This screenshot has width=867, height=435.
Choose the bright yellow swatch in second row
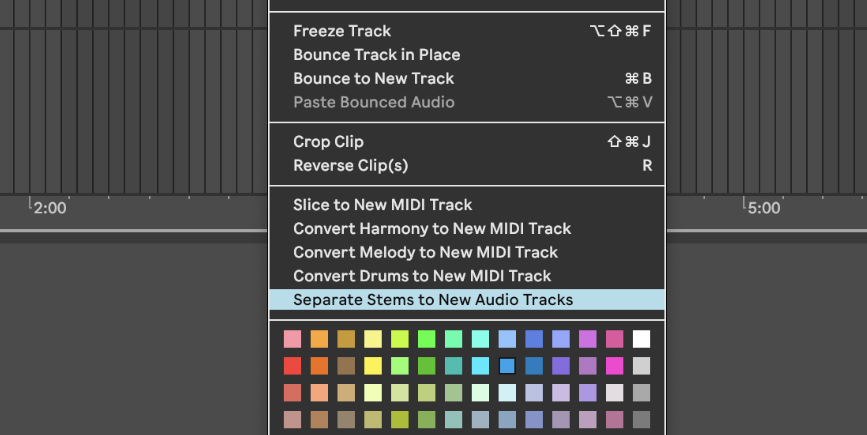tap(373, 366)
